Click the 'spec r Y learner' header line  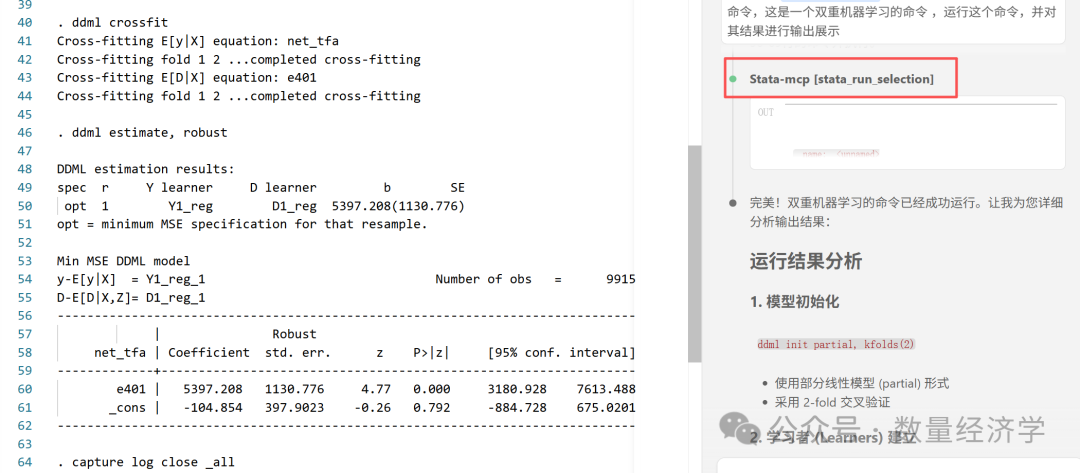tap(261, 187)
